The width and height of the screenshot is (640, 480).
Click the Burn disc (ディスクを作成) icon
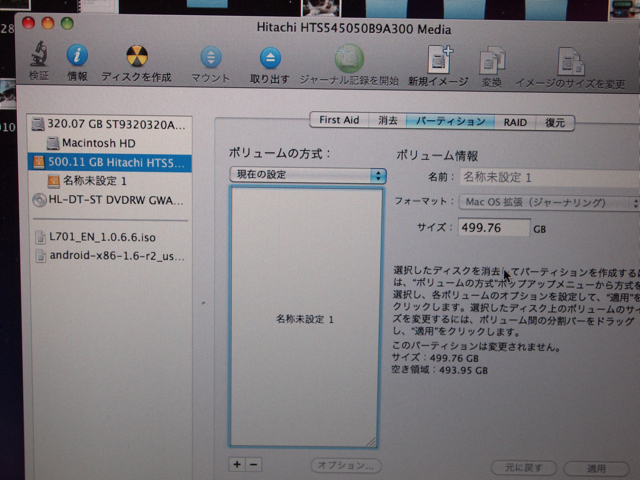pyautogui.click(x=136, y=58)
